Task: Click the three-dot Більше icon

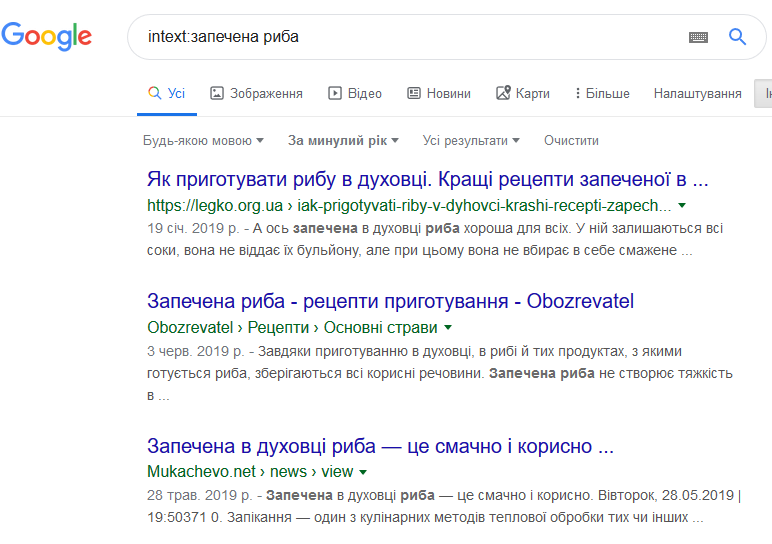Action: [x=578, y=93]
